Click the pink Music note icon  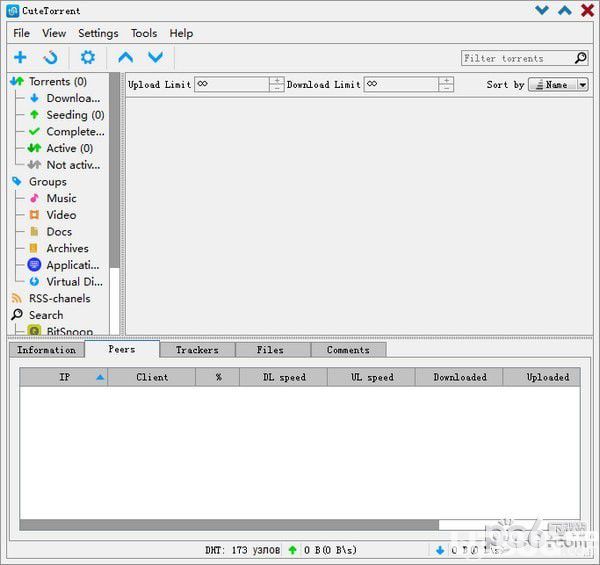click(34, 198)
